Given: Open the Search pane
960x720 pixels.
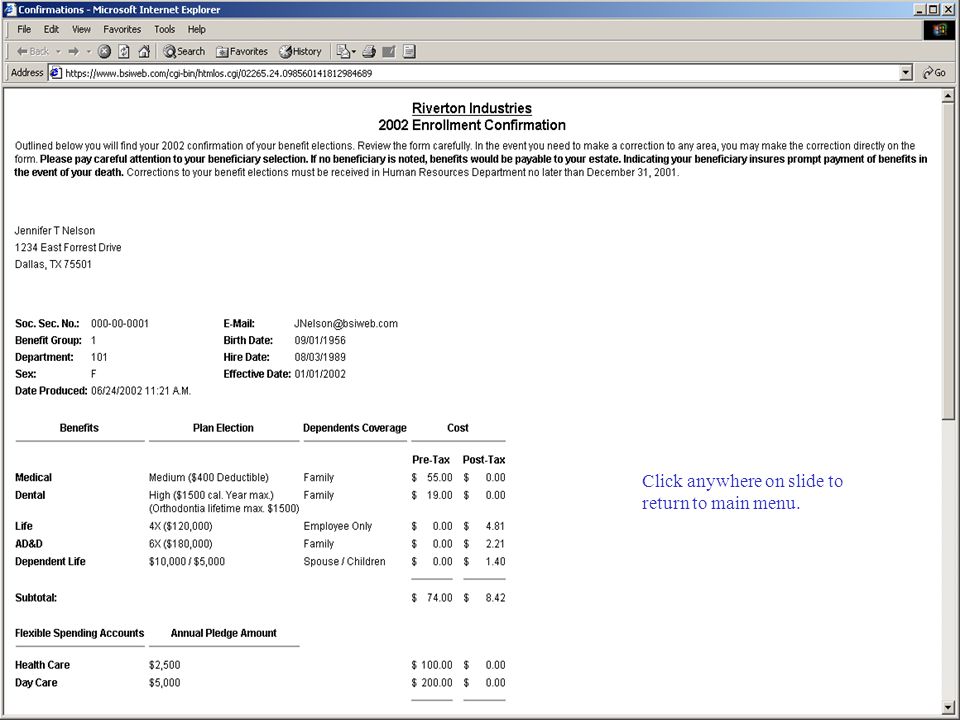Looking at the screenshot, I should 184,51.
